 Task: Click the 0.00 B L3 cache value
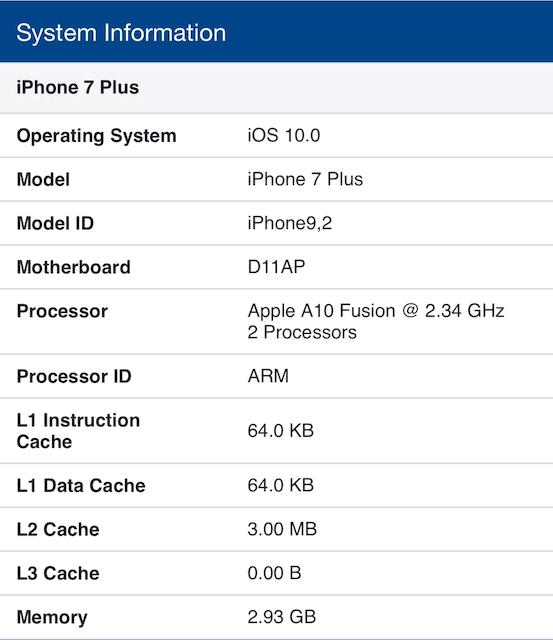click(274, 573)
